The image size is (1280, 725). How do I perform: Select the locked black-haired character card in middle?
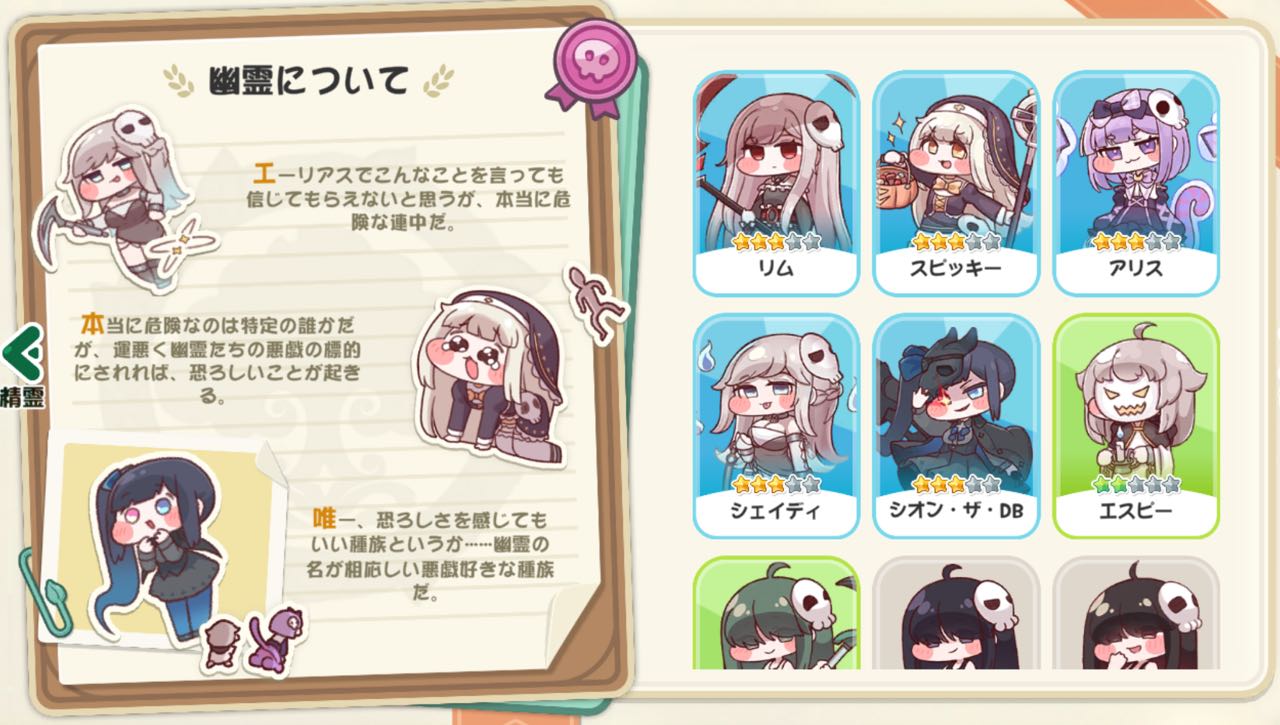(x=956, y=613)
